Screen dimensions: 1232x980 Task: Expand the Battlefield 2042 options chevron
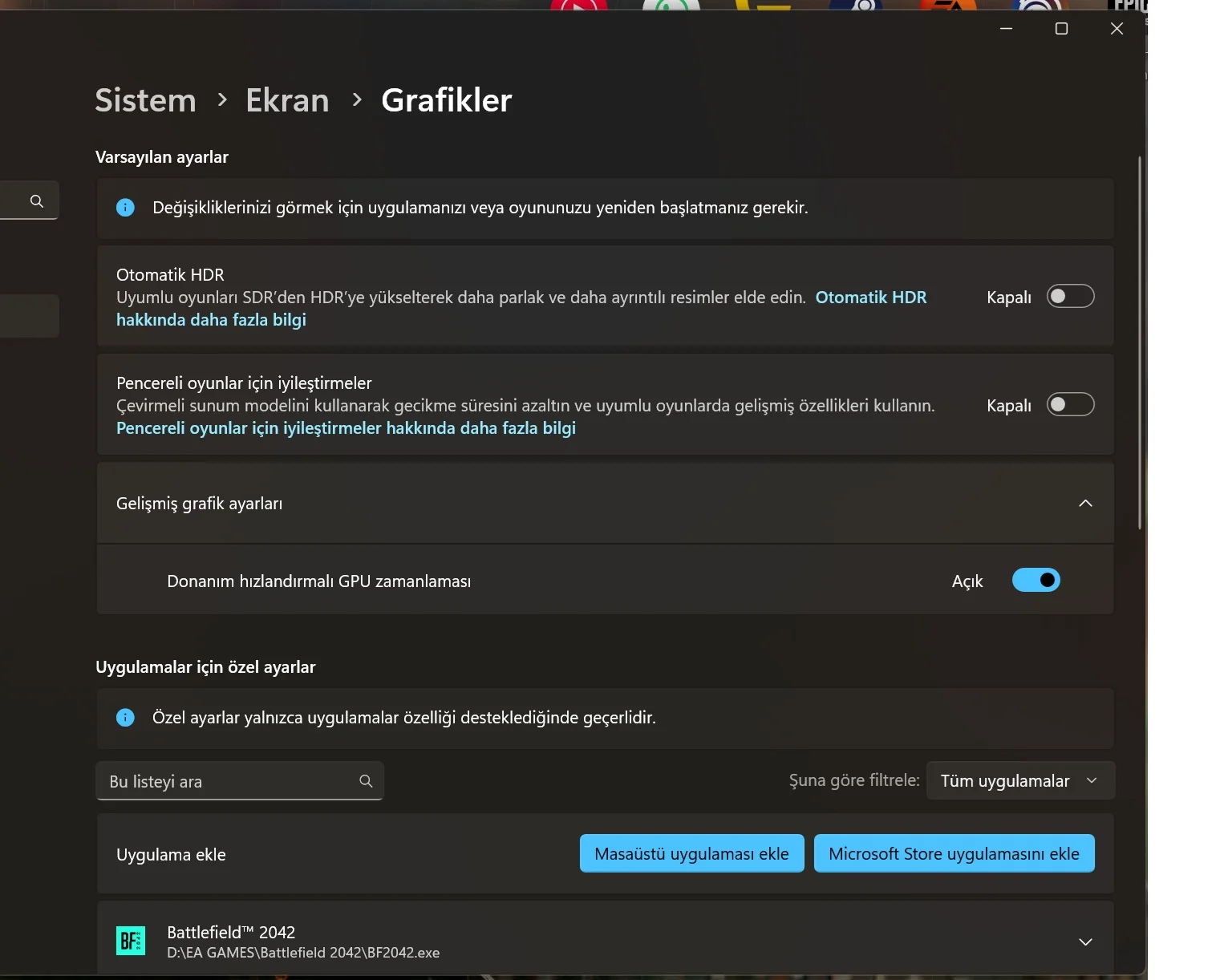1085,942
